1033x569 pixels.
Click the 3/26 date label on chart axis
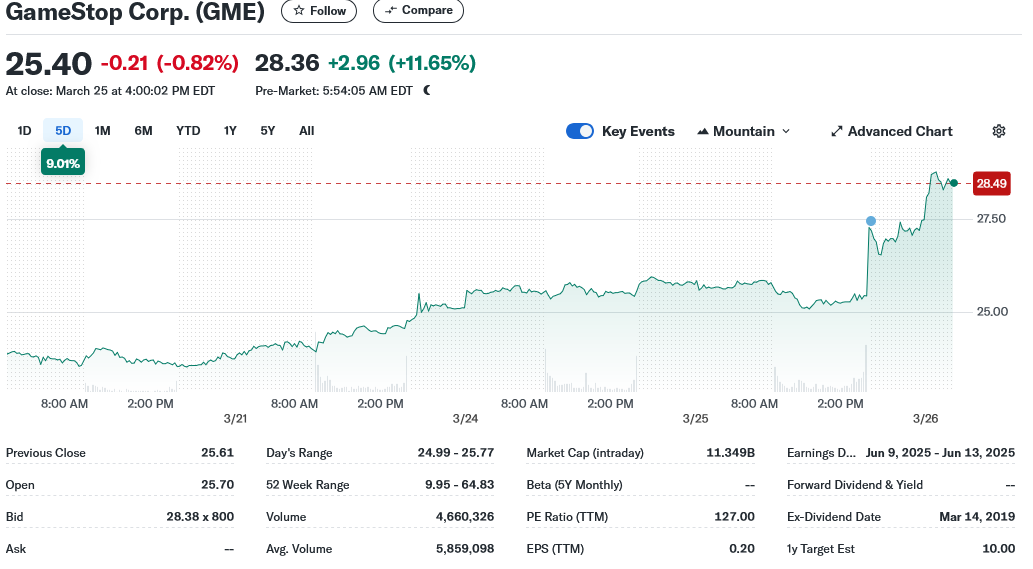pos(925,418)
